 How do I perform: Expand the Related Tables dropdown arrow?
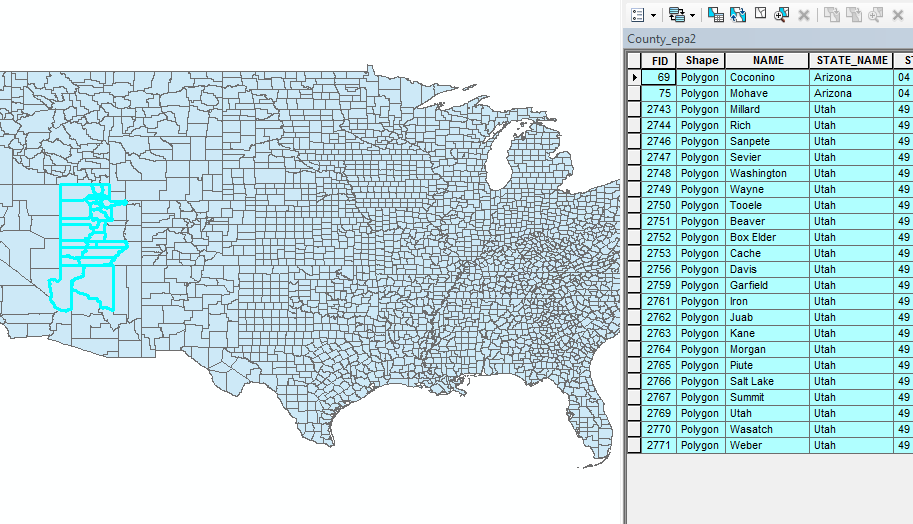[692, 16]
